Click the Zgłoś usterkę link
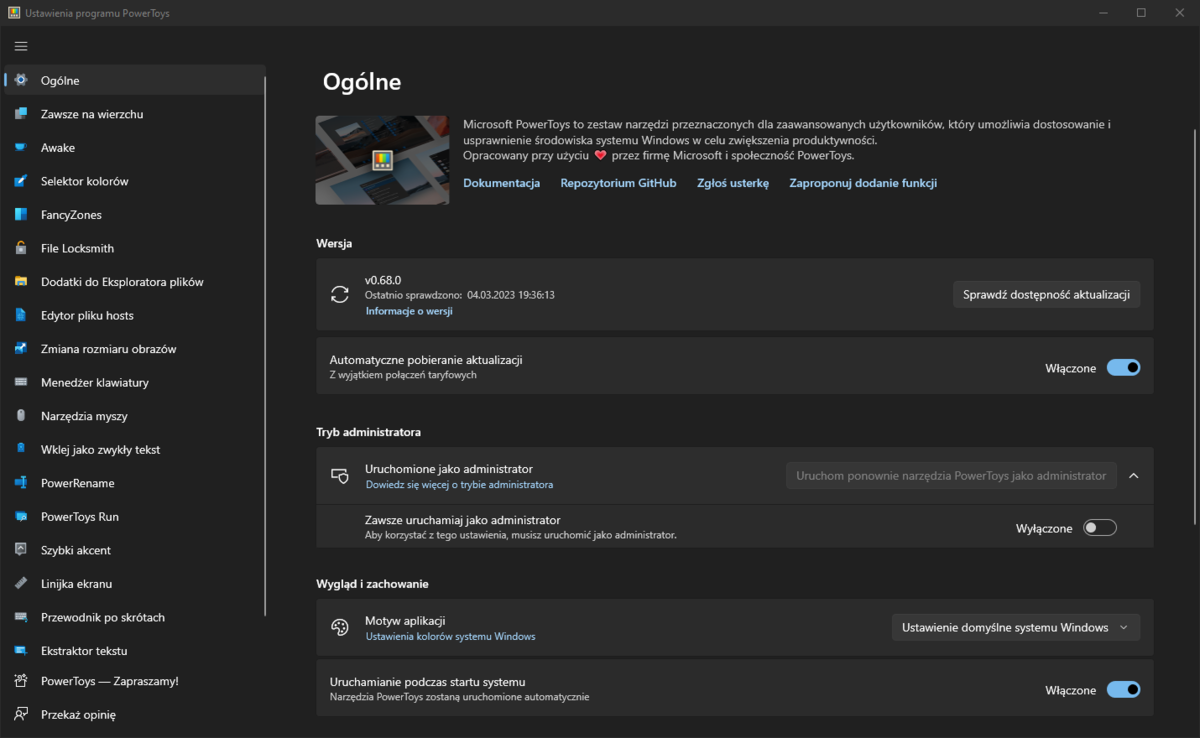 [733, 183]
